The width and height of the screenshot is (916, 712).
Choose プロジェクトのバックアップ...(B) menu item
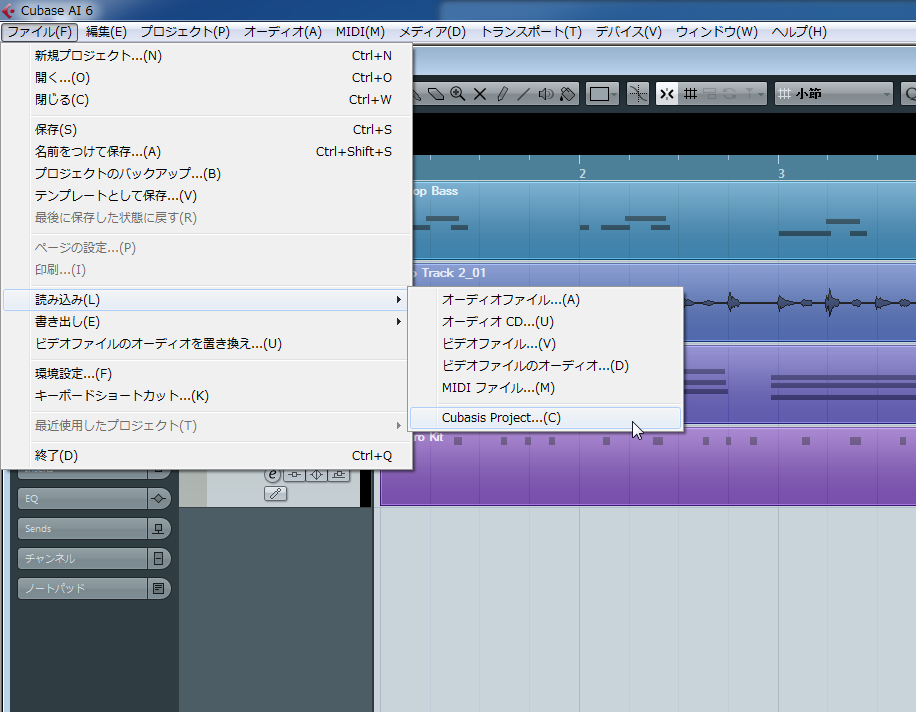coord(207,173)
